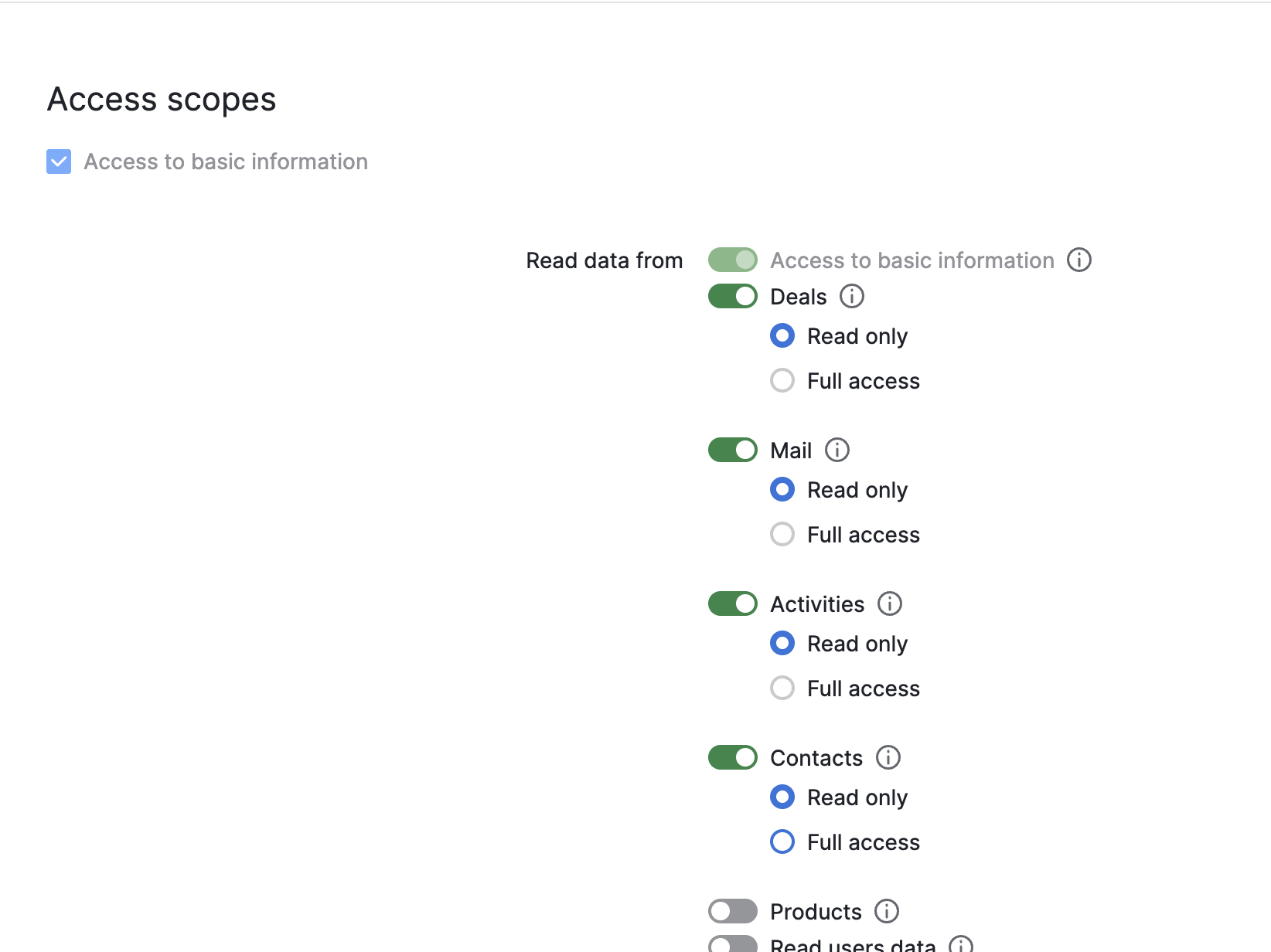Image resolution: width=1271 pixels, height=952 pixels.
Task: Select Read only for Activities
Action: pyautogui.click(x=782, y=643)
